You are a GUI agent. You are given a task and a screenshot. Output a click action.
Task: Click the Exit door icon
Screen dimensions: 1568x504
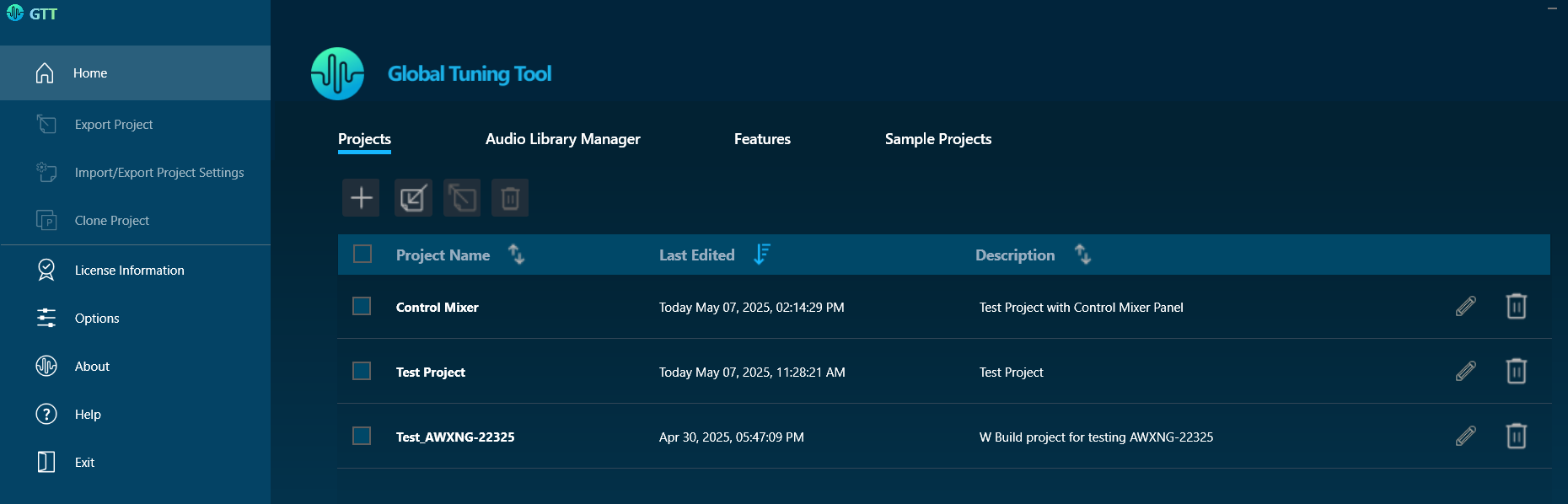click(46, 462)
